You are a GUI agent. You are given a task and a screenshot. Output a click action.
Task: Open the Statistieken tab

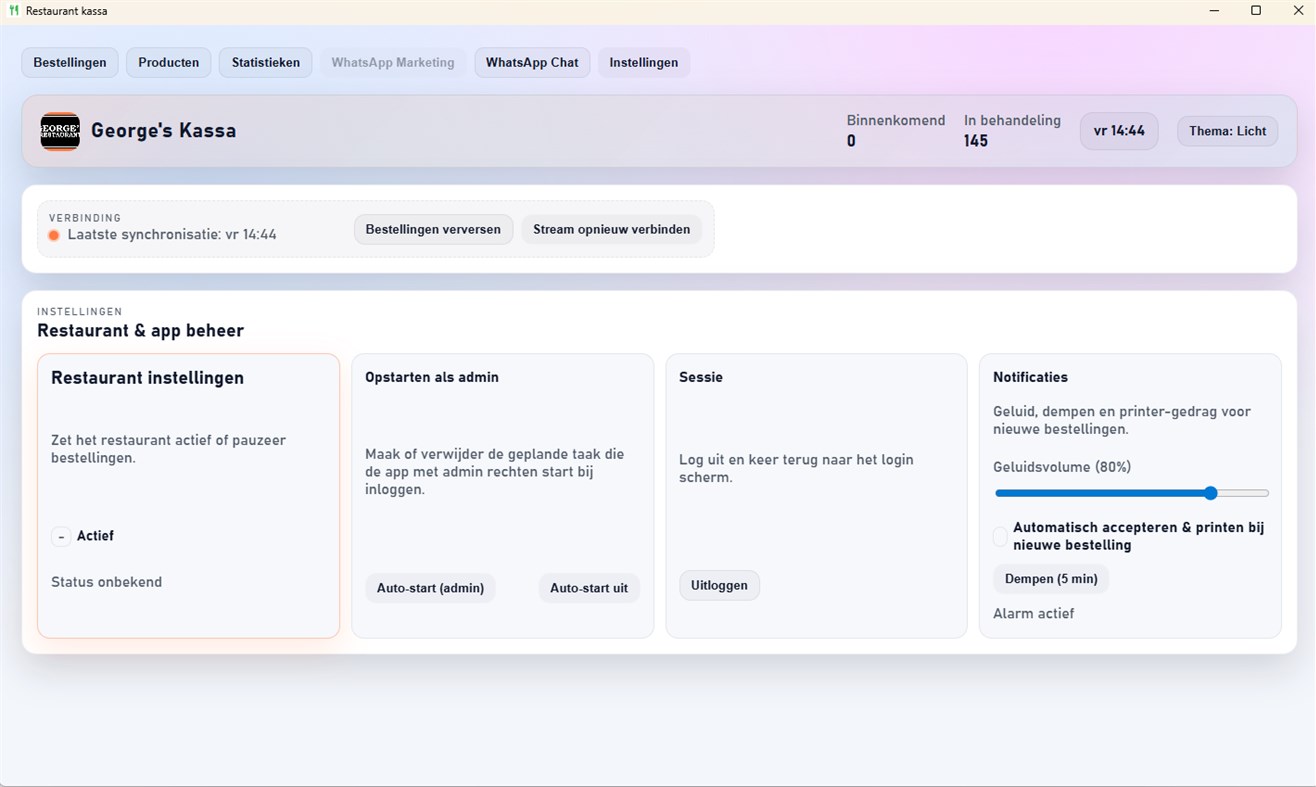(x=266, y=62)
